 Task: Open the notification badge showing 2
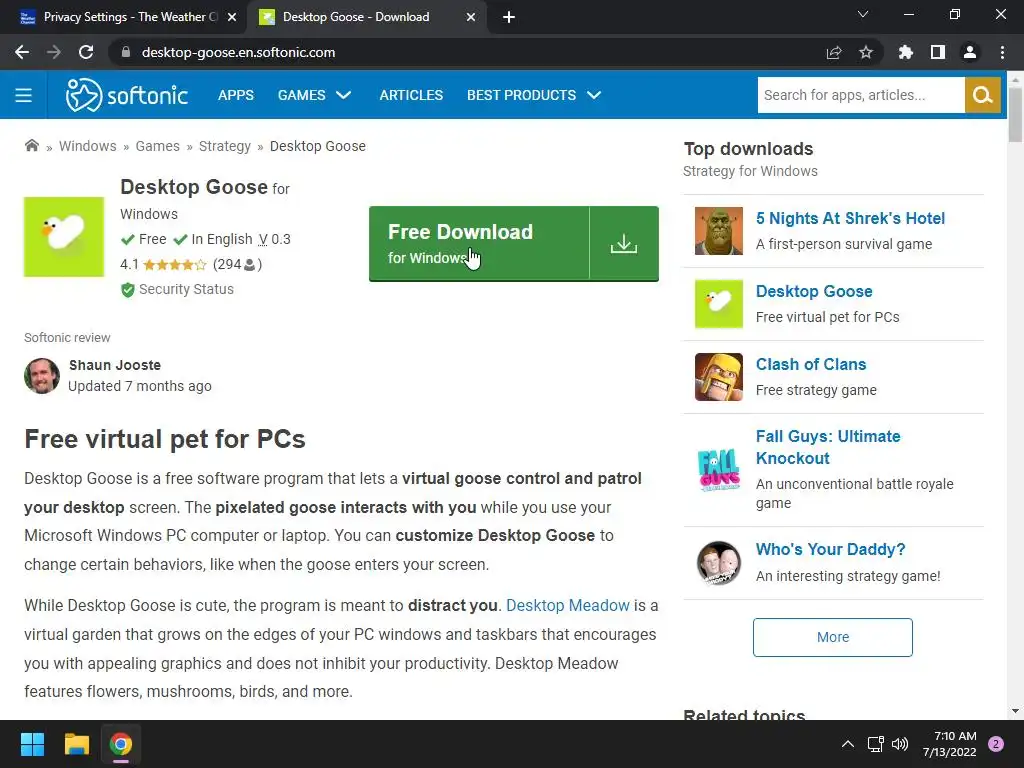pyautogui.click(x=996, y=744)
